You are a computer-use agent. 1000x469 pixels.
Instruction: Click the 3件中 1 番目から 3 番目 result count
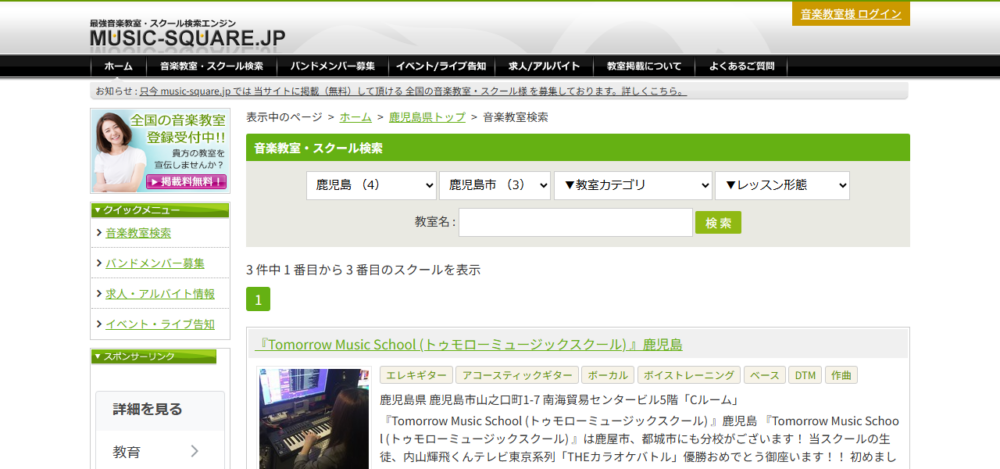coord(363,270)
